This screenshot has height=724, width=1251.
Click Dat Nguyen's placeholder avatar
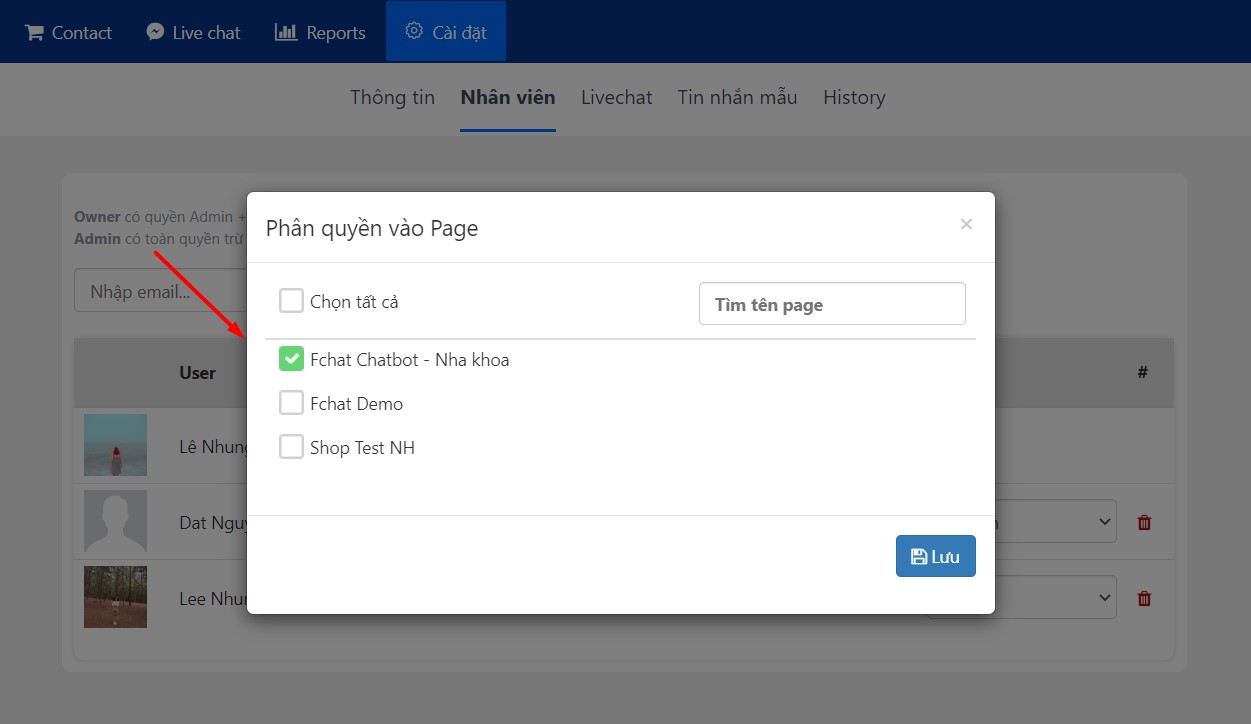point(115,521)
